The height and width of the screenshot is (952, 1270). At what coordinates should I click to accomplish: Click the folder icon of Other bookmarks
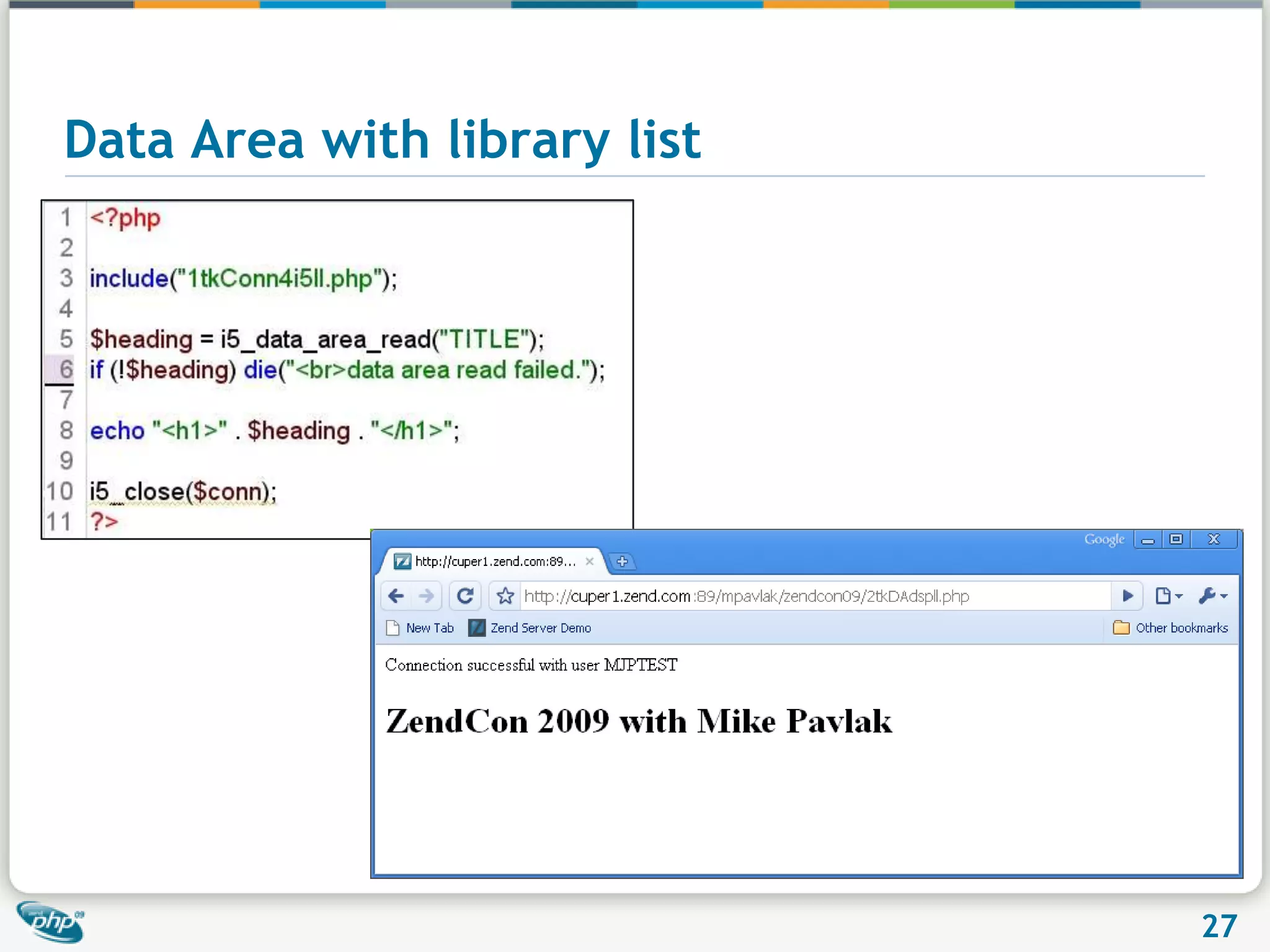(1121, 628)
